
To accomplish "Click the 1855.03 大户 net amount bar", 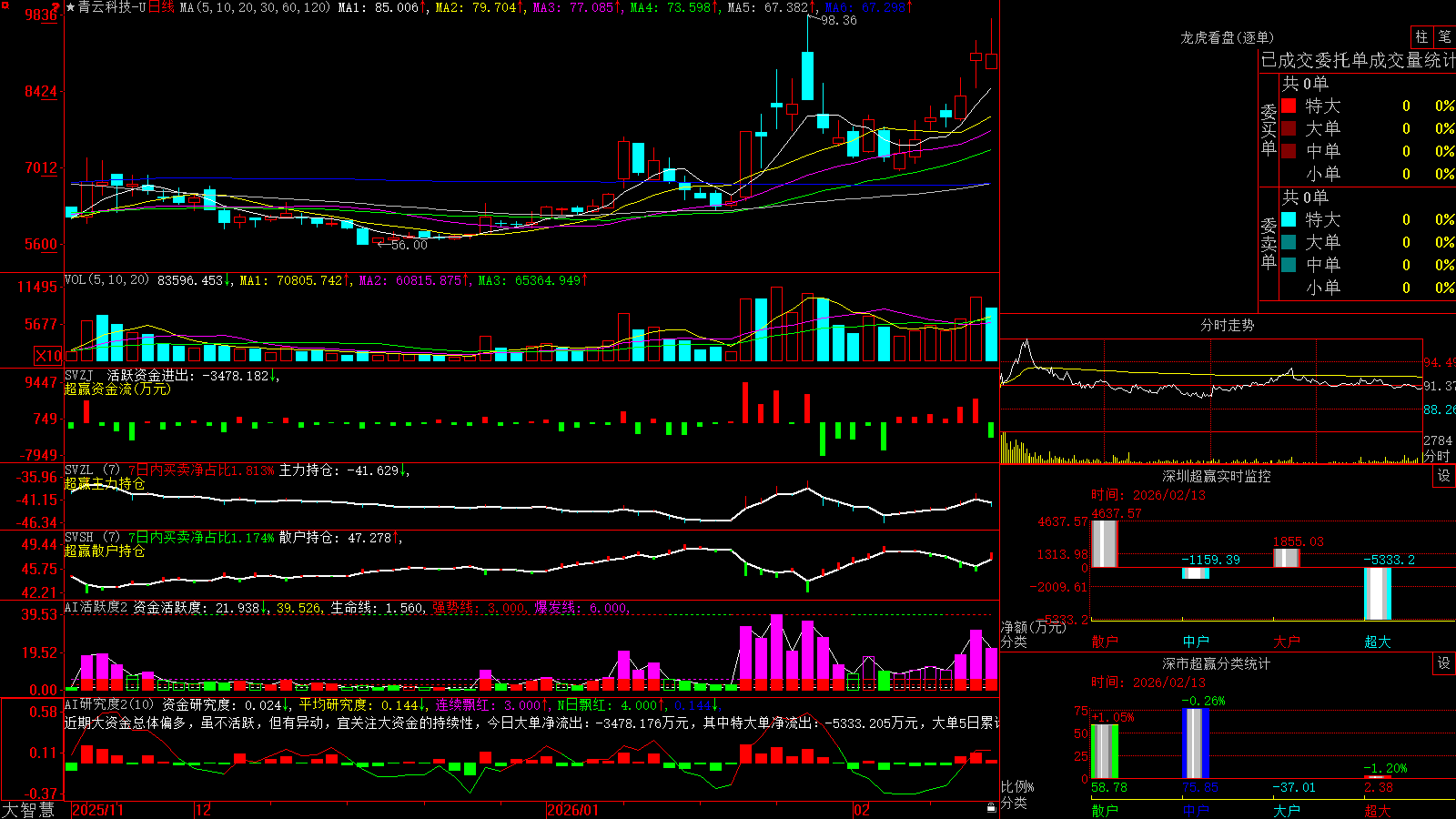I will 1287,558.
